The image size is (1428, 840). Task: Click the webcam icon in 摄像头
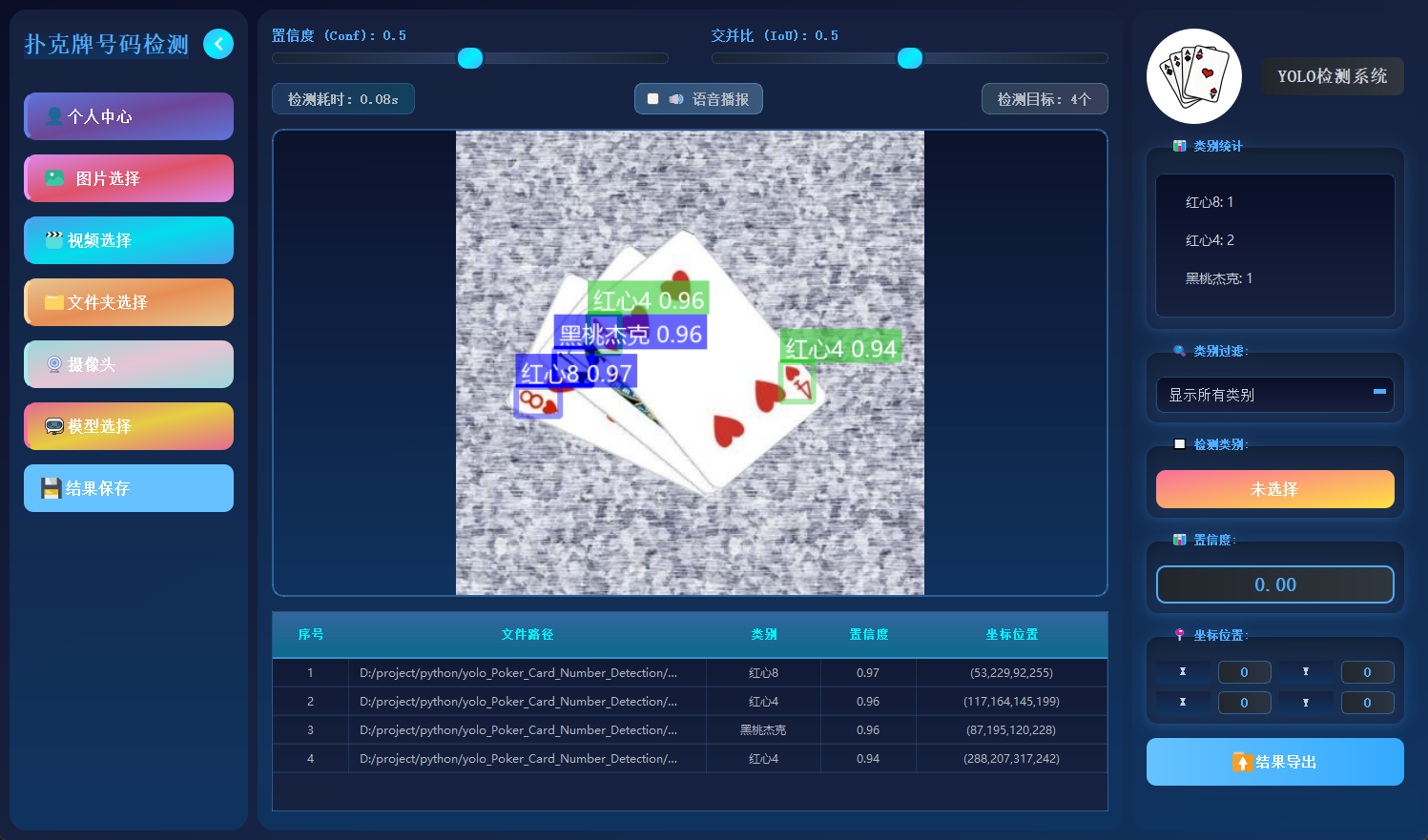click(54, 364)
